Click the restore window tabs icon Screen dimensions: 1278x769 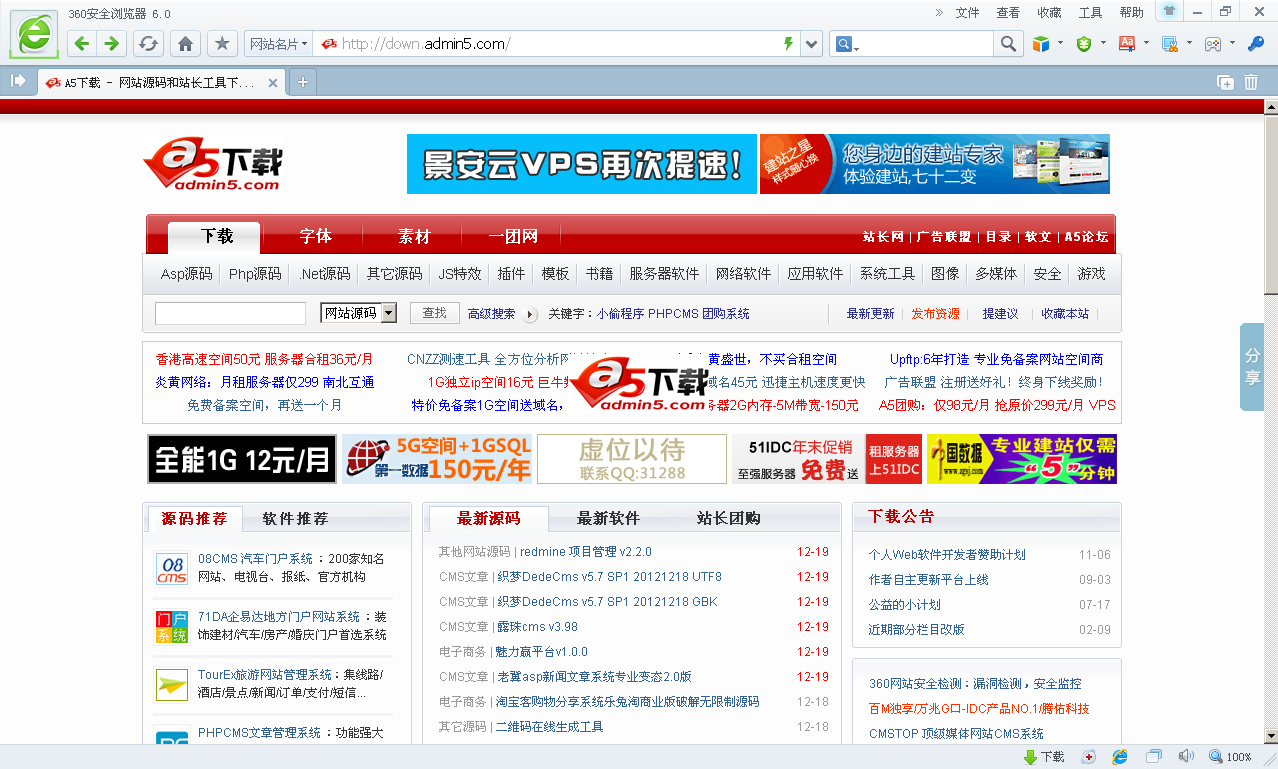pyautogui.click(x=1225, y=82)
